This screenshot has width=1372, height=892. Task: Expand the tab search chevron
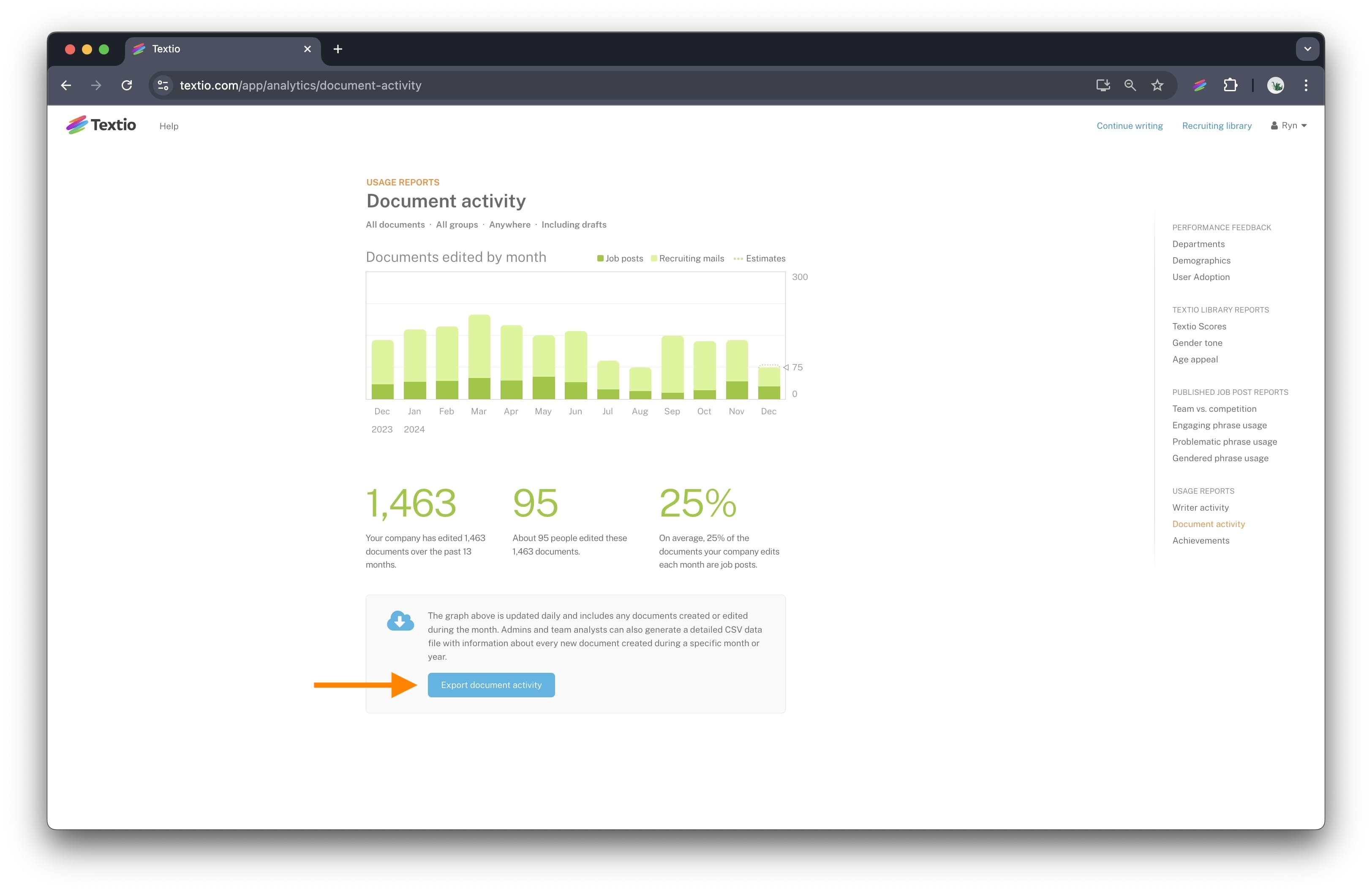coord(1307,49)
